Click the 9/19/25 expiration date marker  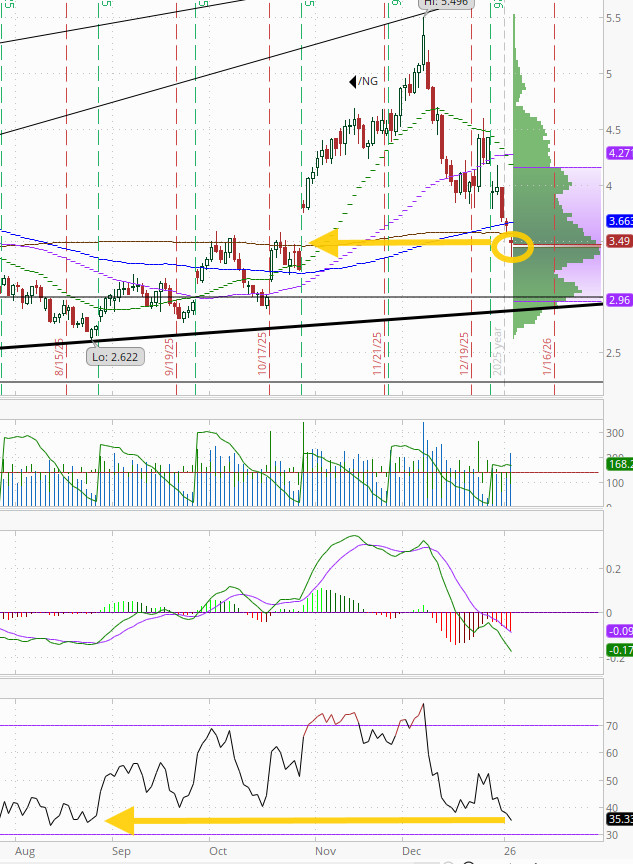169,357
